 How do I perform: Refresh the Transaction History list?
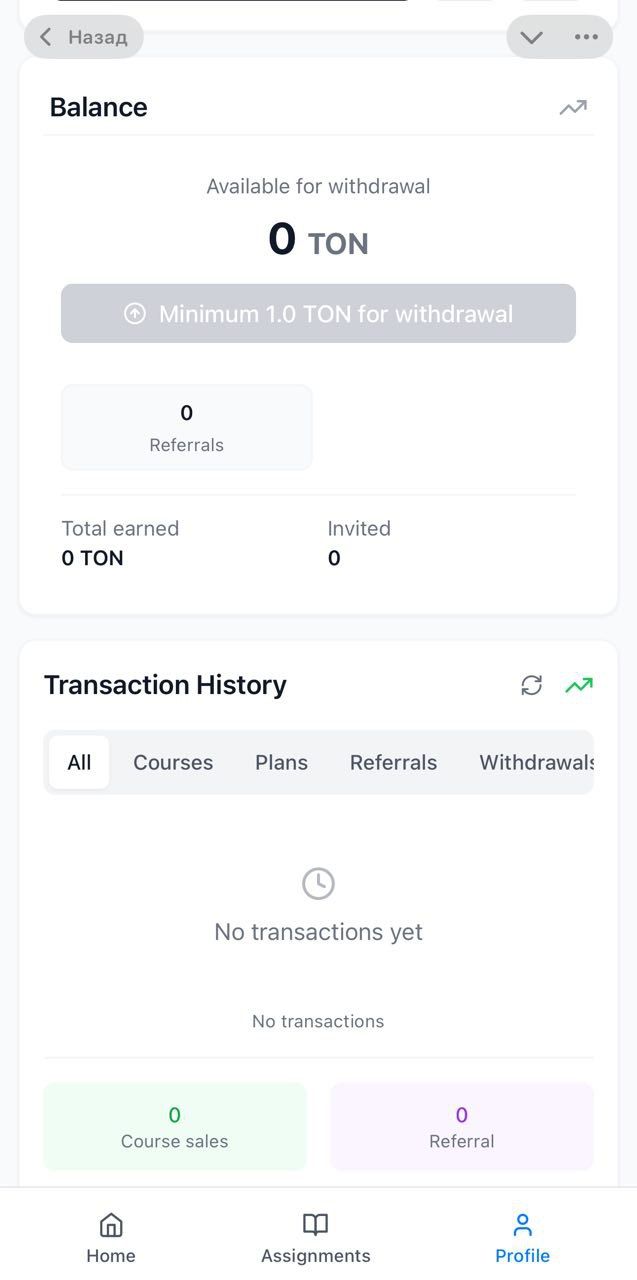click(x=532, y=685)
